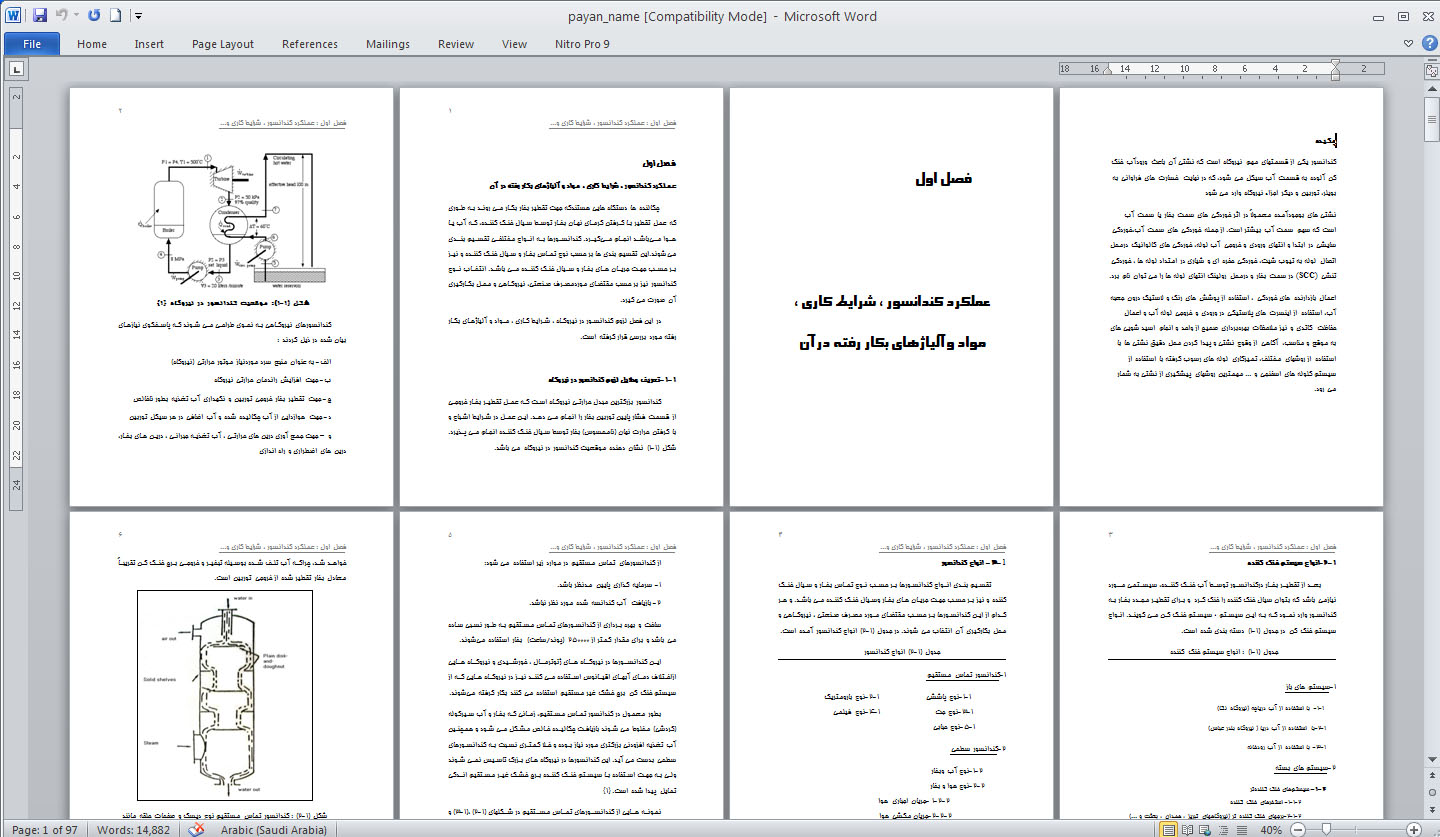This screenshot has width=1440, height=837.
Task: Switch to Outline view
Action: tap(1222, 830)
